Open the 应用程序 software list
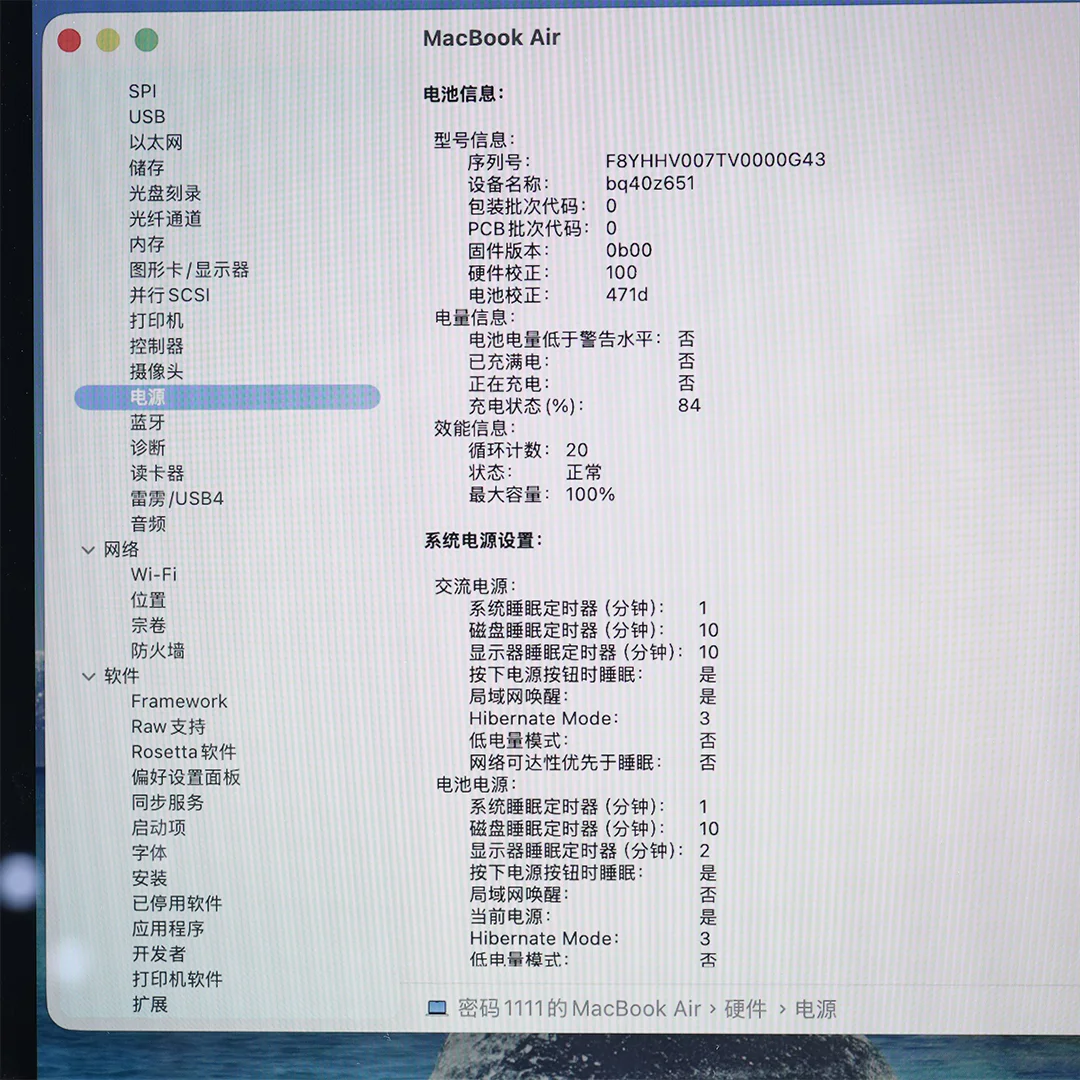Screen dimensions: 1080x1080 (x=168, y=929)
